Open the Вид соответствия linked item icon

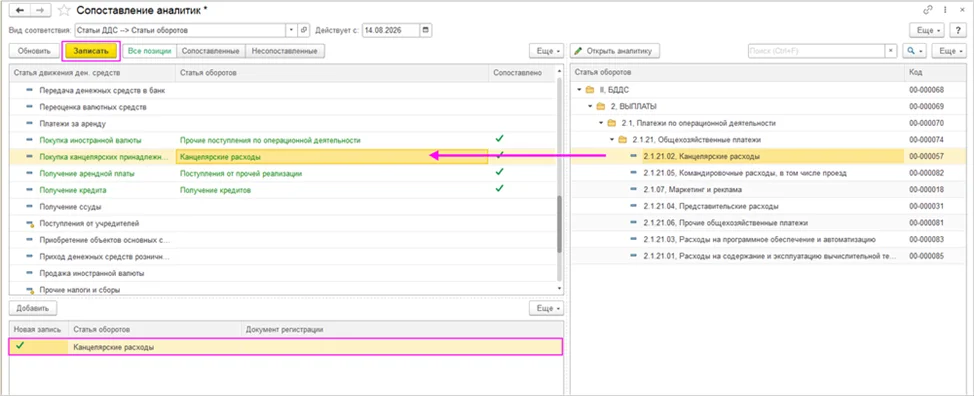click(304, 30)
